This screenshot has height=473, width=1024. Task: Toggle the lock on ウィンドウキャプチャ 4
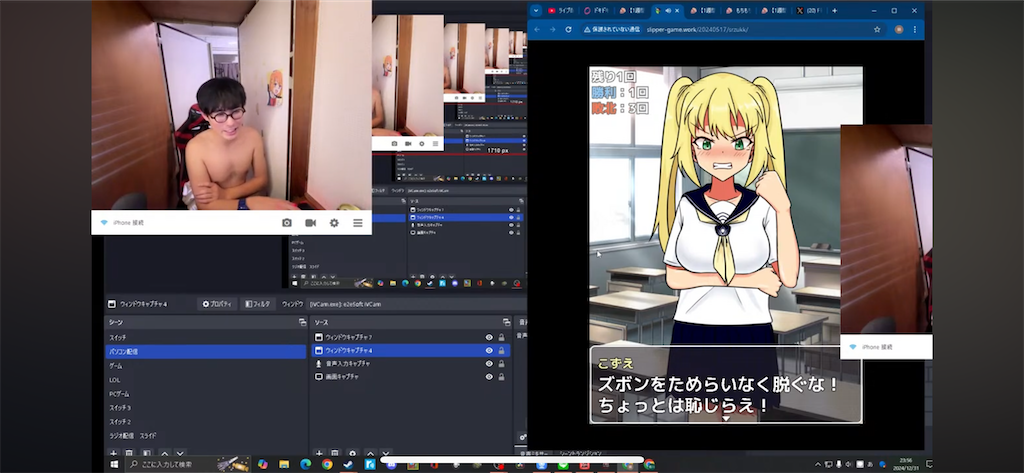(502, 351)
